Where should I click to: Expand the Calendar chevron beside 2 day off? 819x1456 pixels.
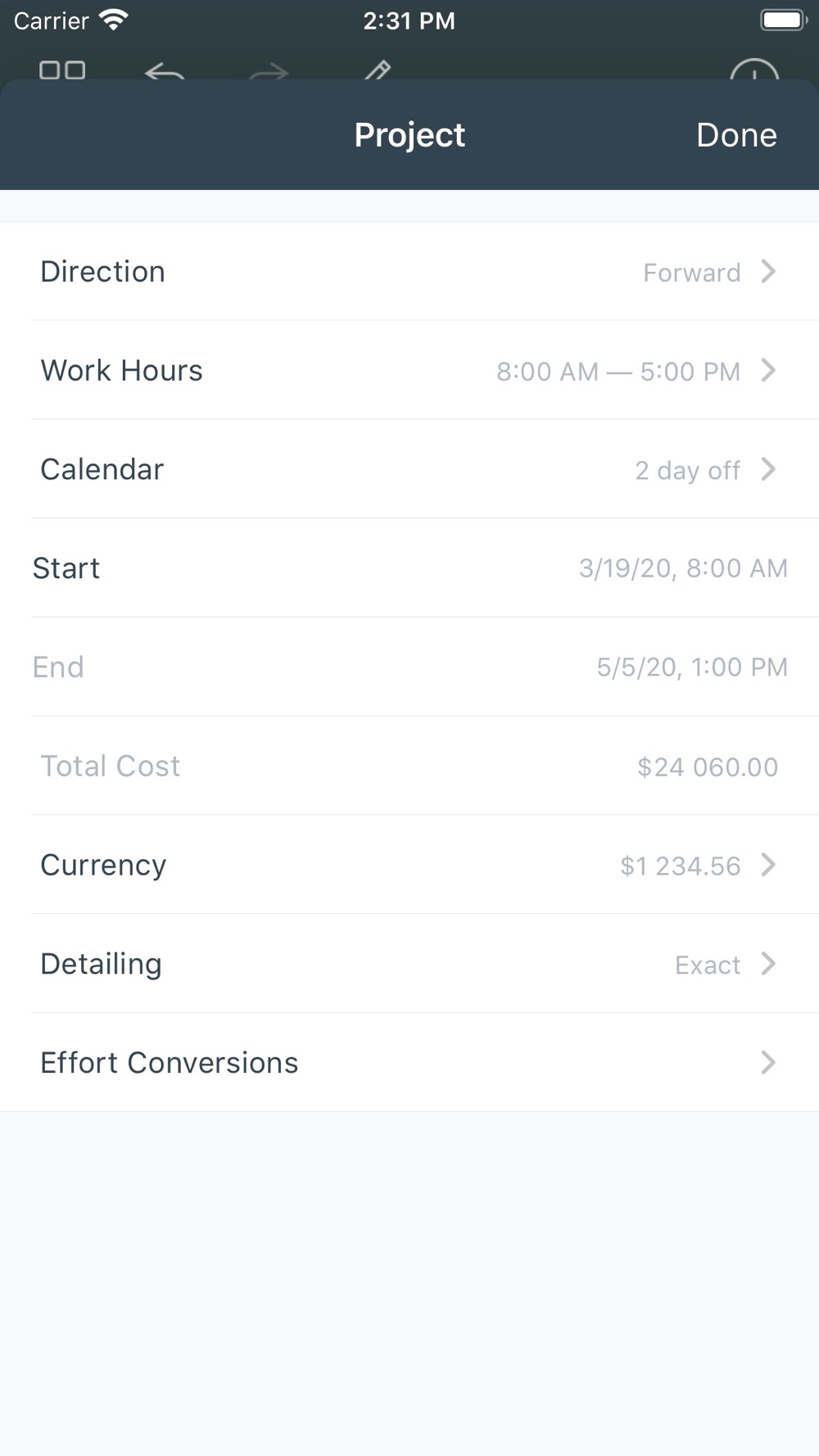[767, 469]
